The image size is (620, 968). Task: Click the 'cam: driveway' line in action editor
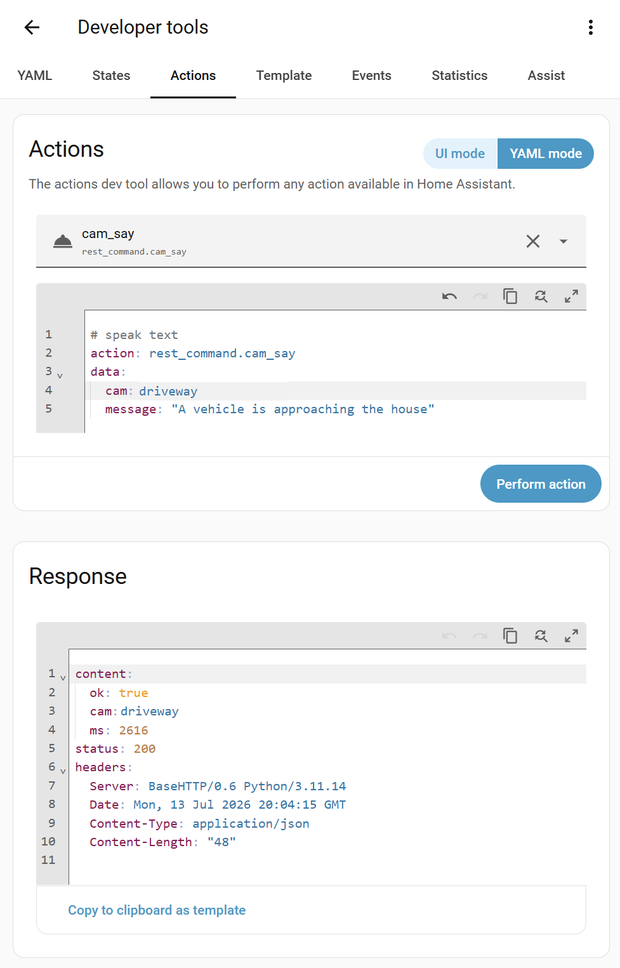[x=151, y=391]
